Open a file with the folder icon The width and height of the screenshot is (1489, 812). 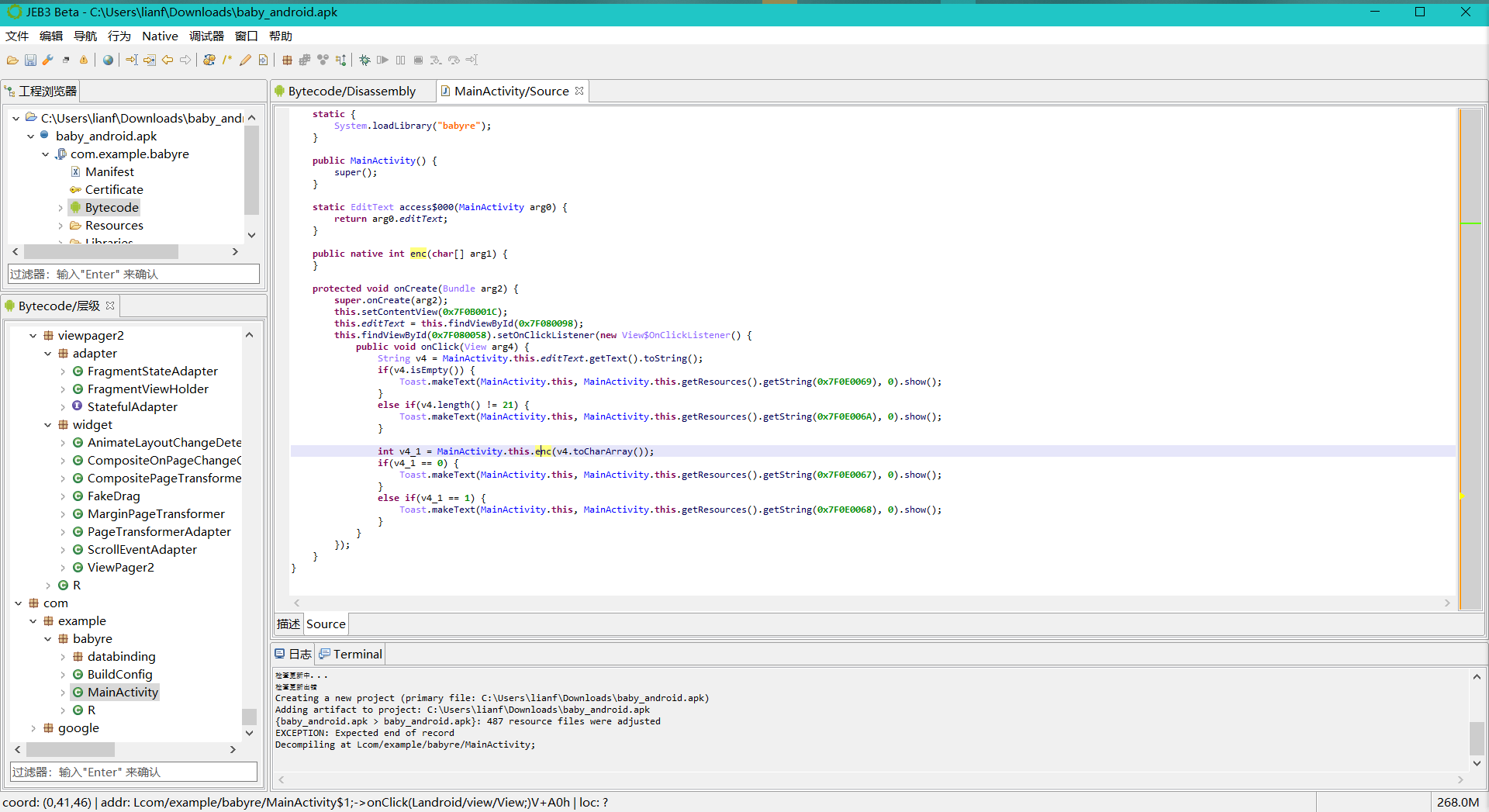tap(12, 60)
